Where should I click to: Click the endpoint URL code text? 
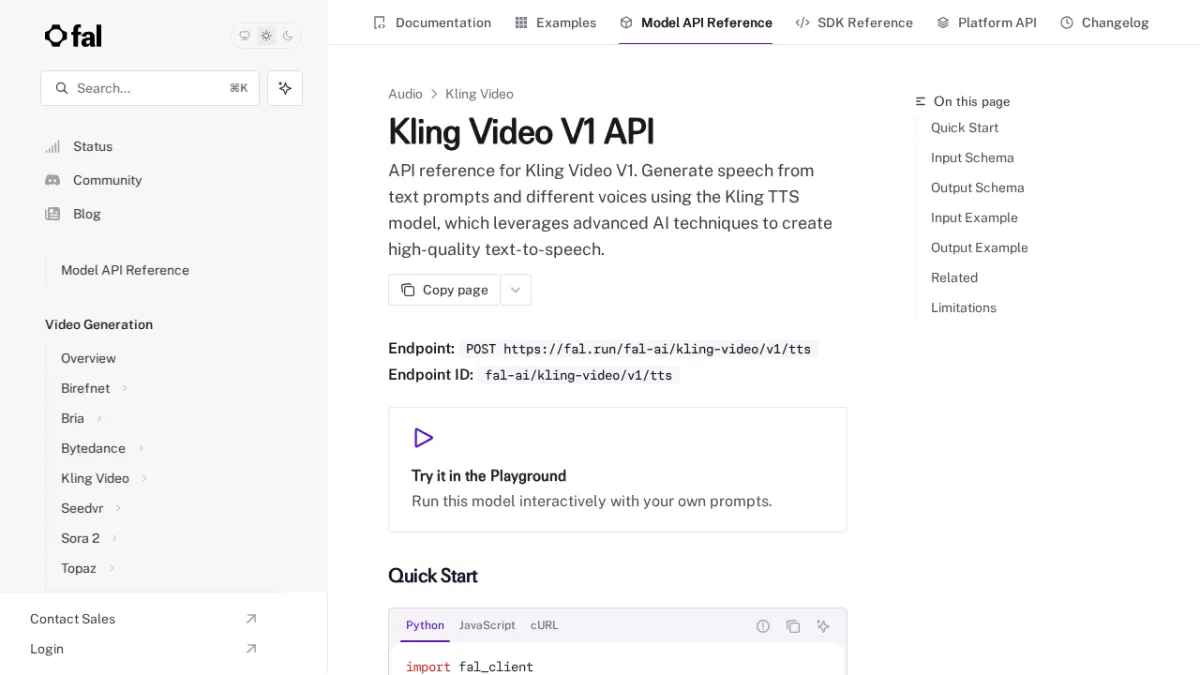pos(638,349)
